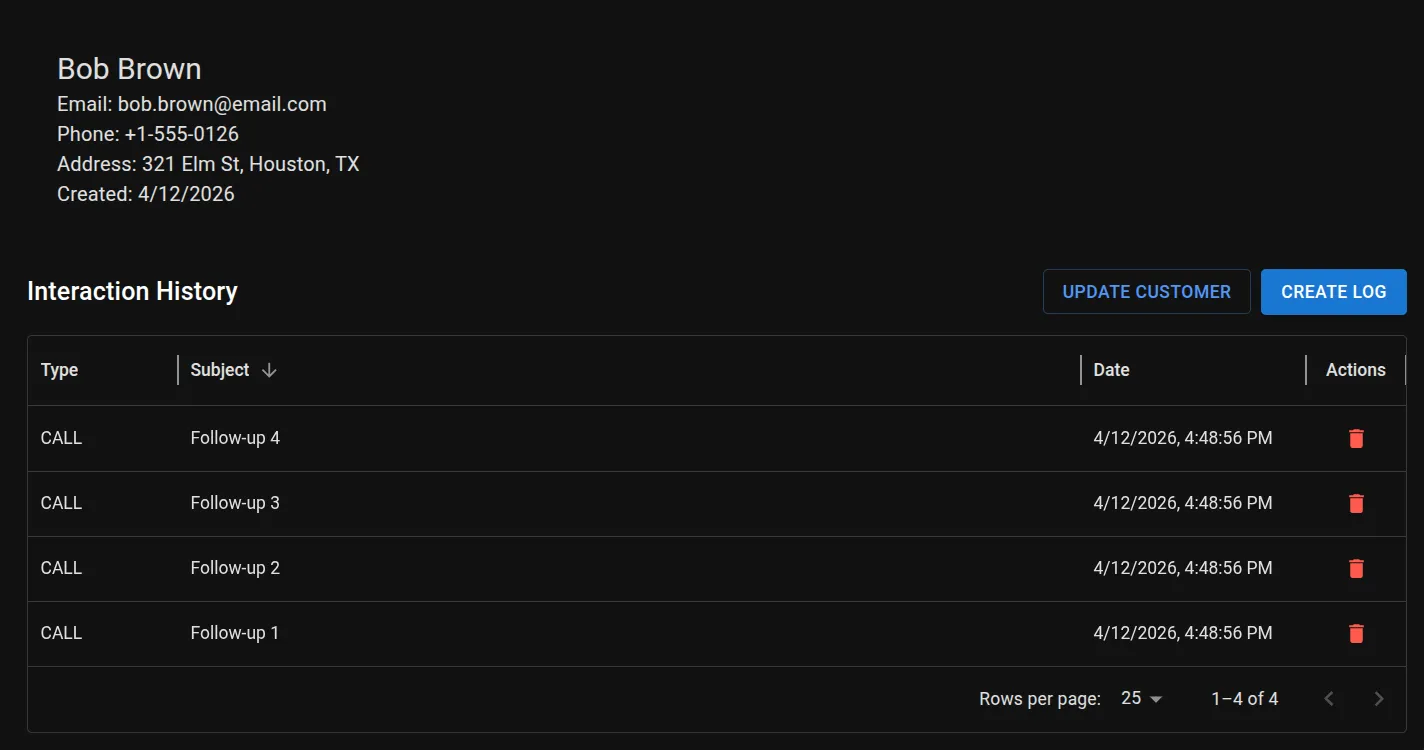Viewport: 1424px width, 750px height.
Task: Click the Update Customer button
Action: (x=1146, y=292)
